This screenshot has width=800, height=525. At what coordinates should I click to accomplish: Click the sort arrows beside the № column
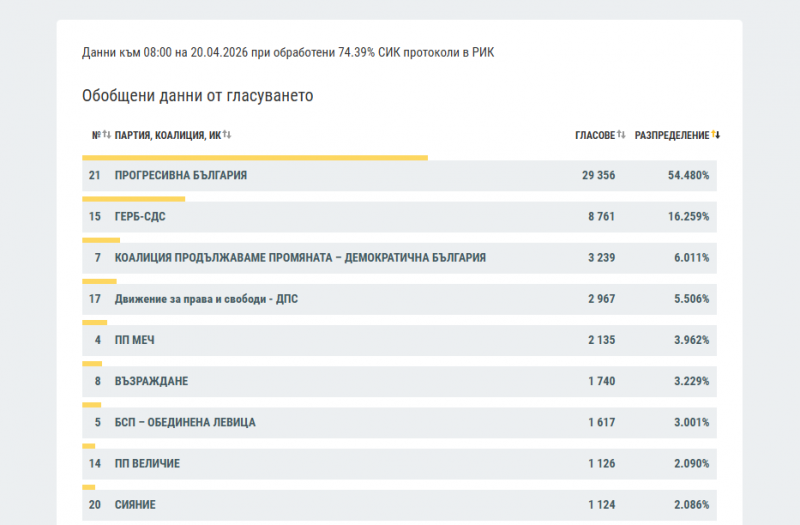tap(106, 135)
